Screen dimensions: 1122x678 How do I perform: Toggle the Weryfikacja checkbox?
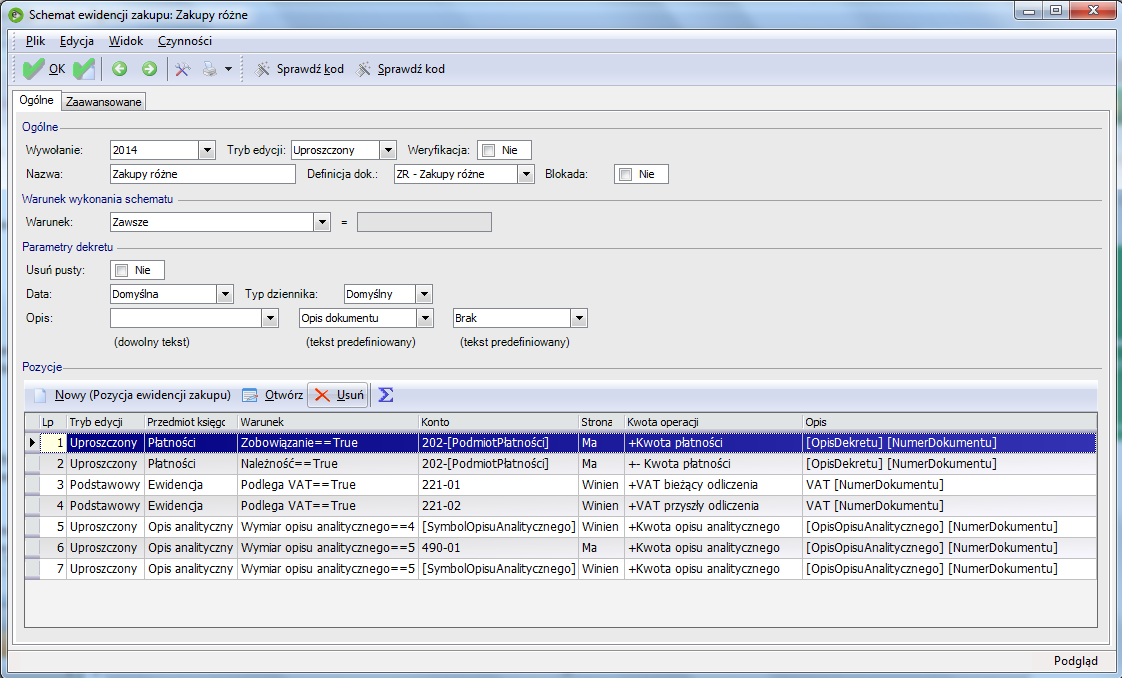[489, 150]
